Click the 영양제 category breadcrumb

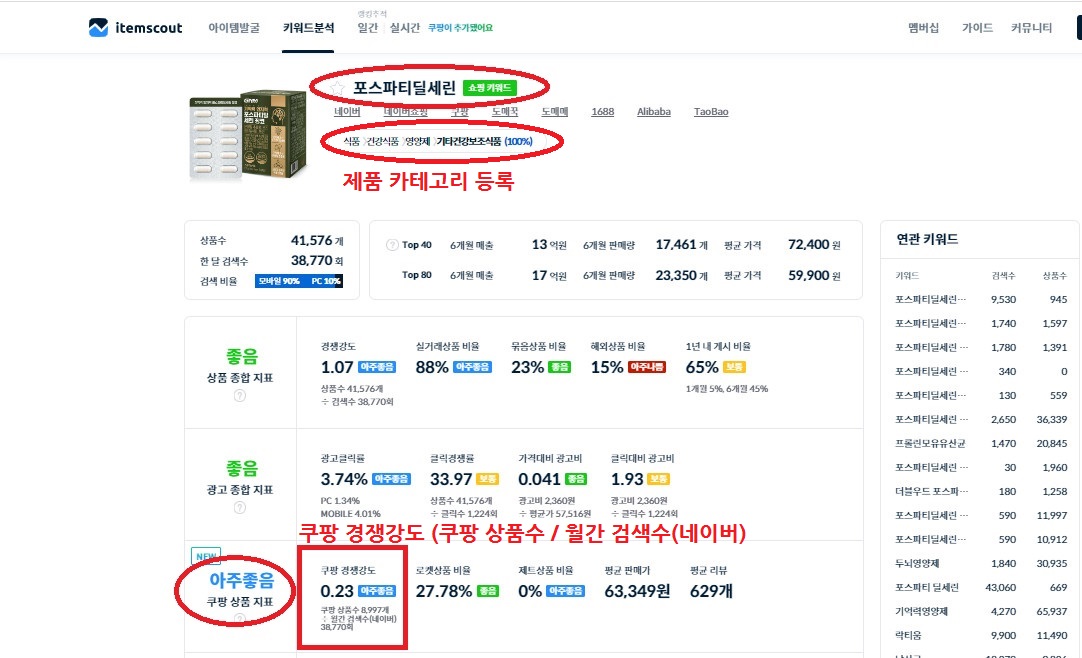pos(417,141)
